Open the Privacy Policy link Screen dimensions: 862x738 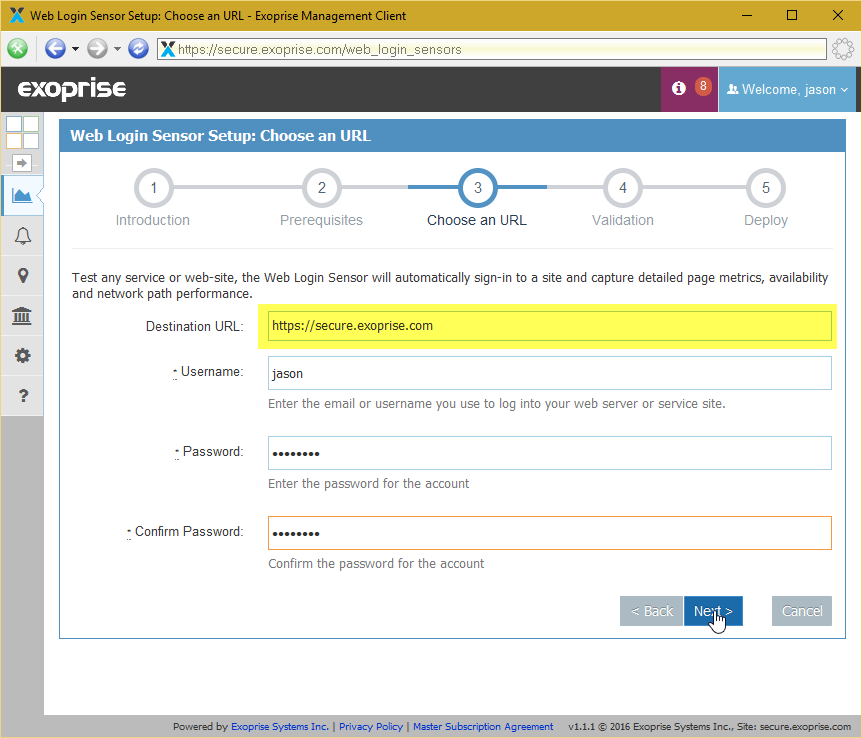click(371, 726)
